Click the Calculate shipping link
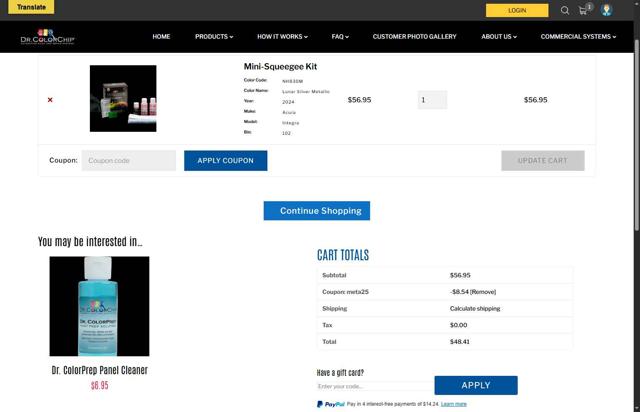This screenshot has width=640, height=412. click(475, 309)
